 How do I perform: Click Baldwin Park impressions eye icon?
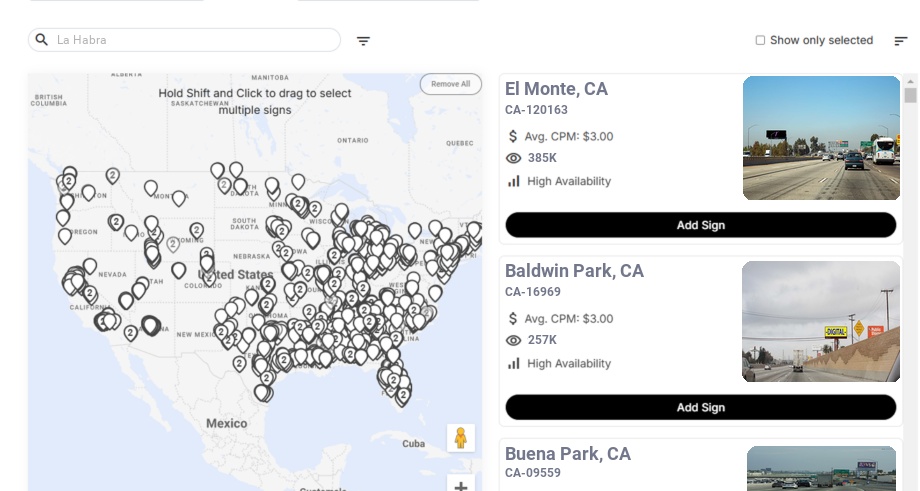click(514, 340)
